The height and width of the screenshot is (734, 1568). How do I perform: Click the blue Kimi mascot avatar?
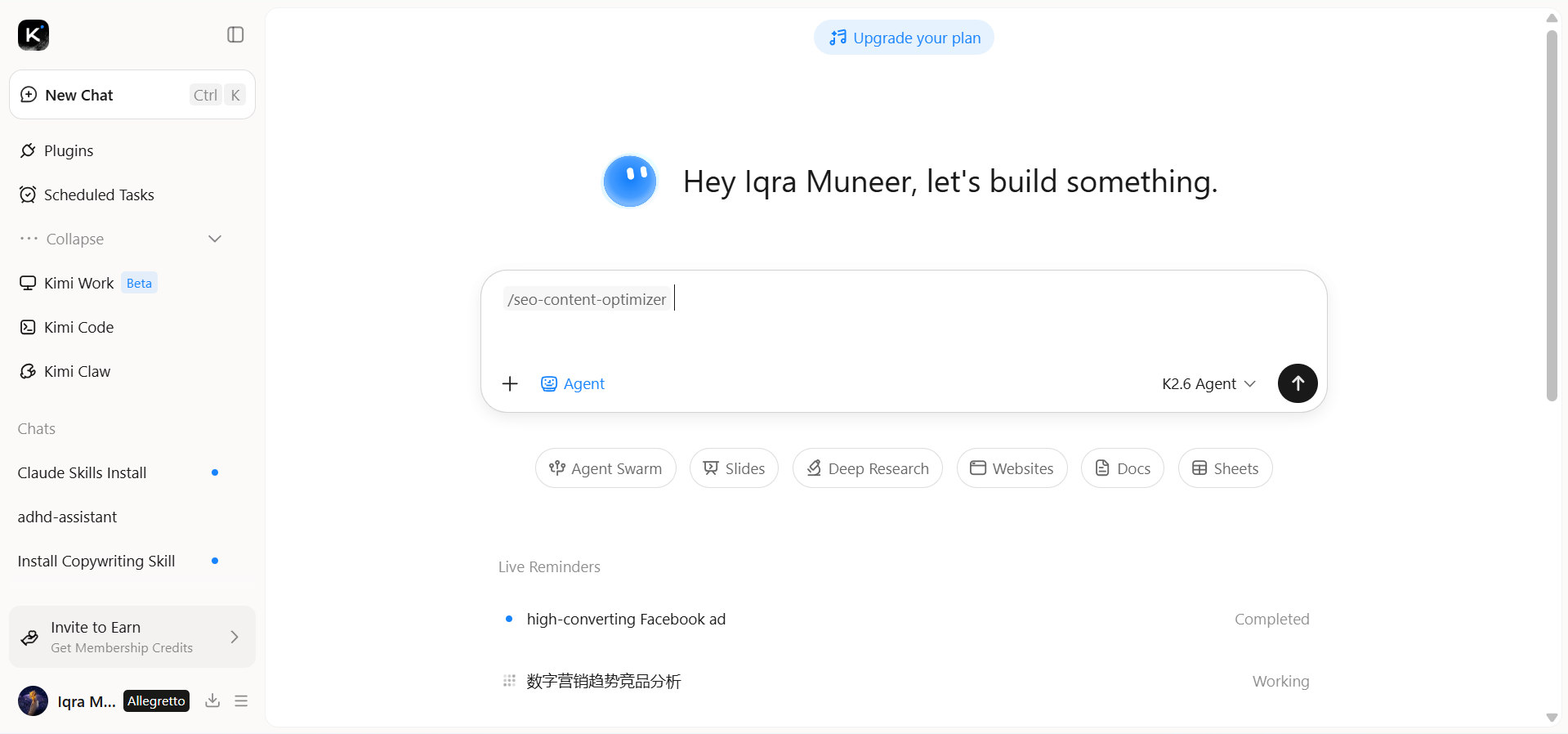click(630, 181)
